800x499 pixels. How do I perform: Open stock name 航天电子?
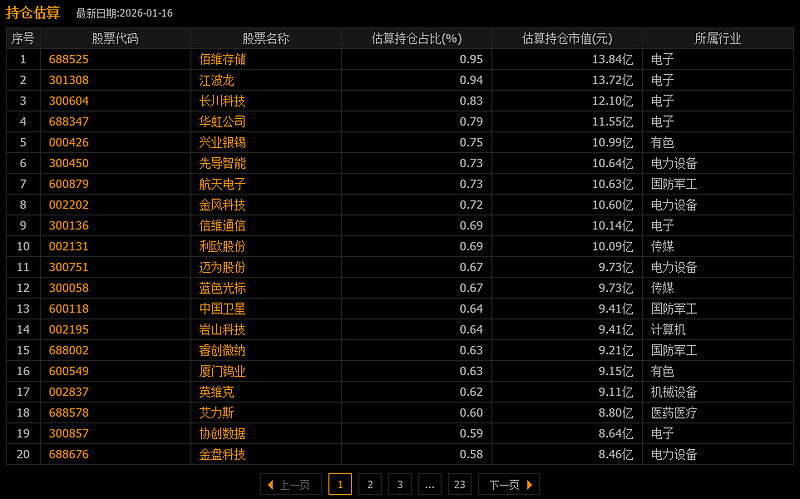pos(222,184)
